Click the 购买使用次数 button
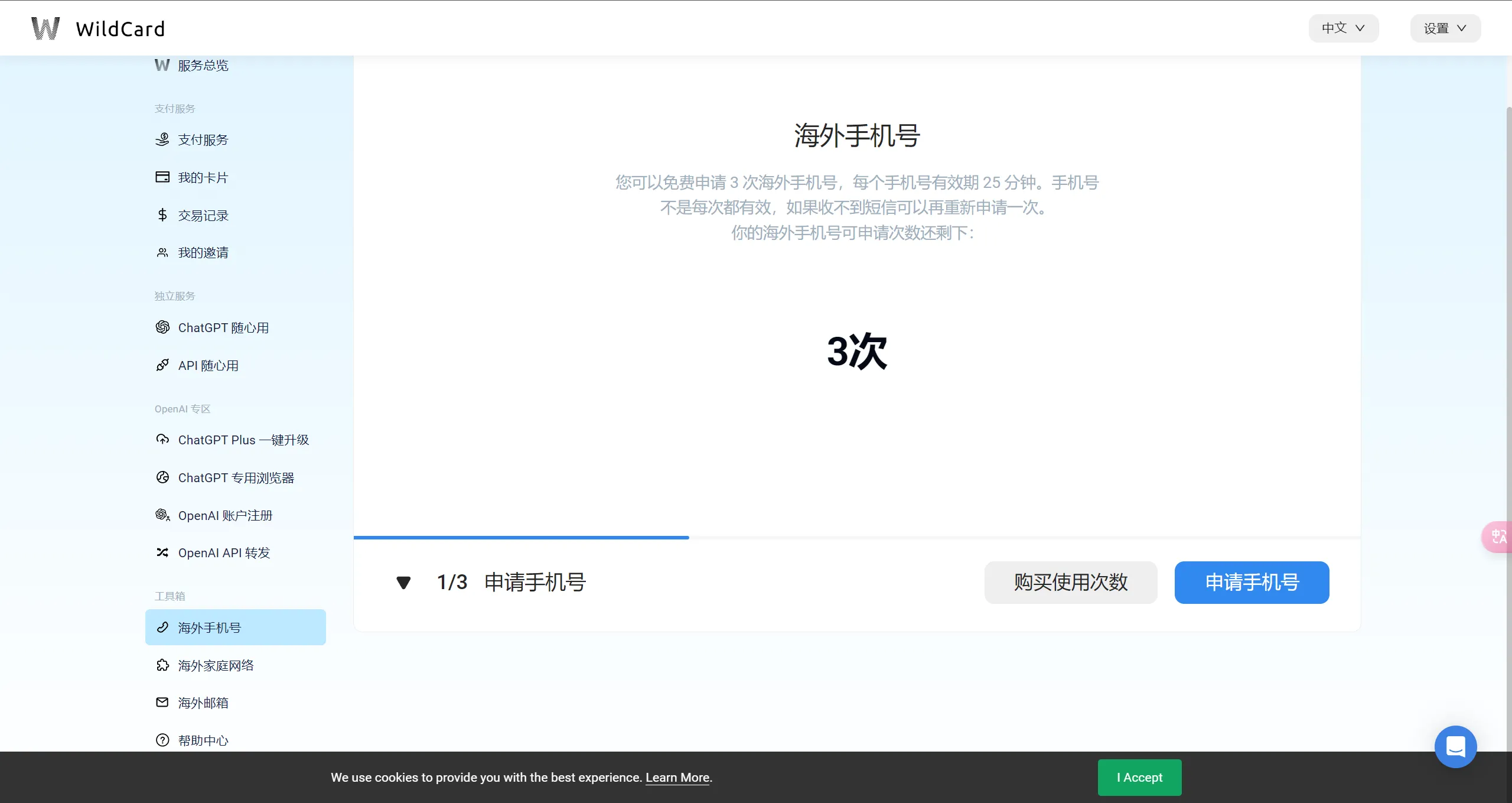This screenshot has width=1512, height=803. point(1070,583)
